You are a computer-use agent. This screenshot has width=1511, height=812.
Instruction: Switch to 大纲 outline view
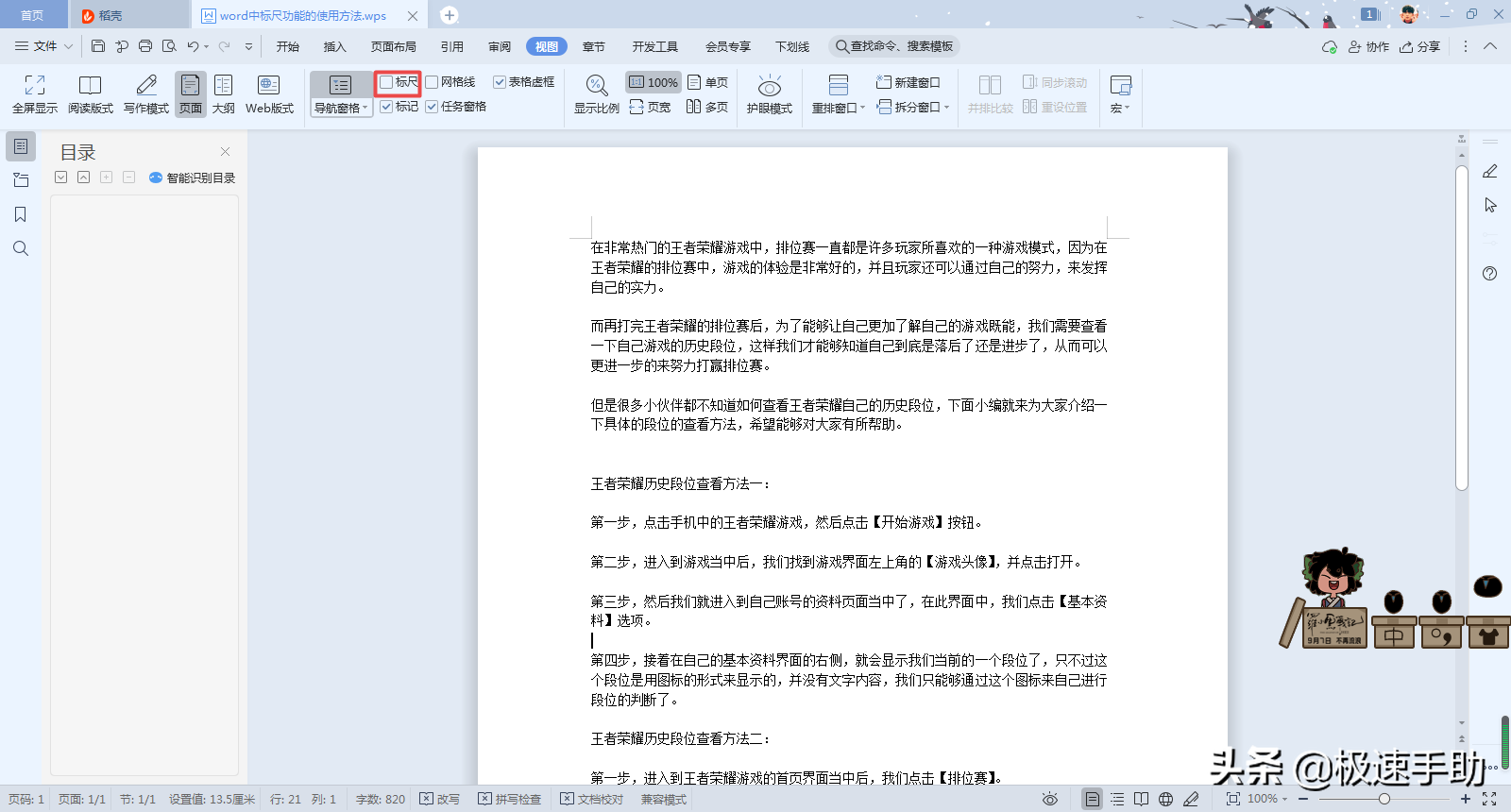(x=224, y=94)
